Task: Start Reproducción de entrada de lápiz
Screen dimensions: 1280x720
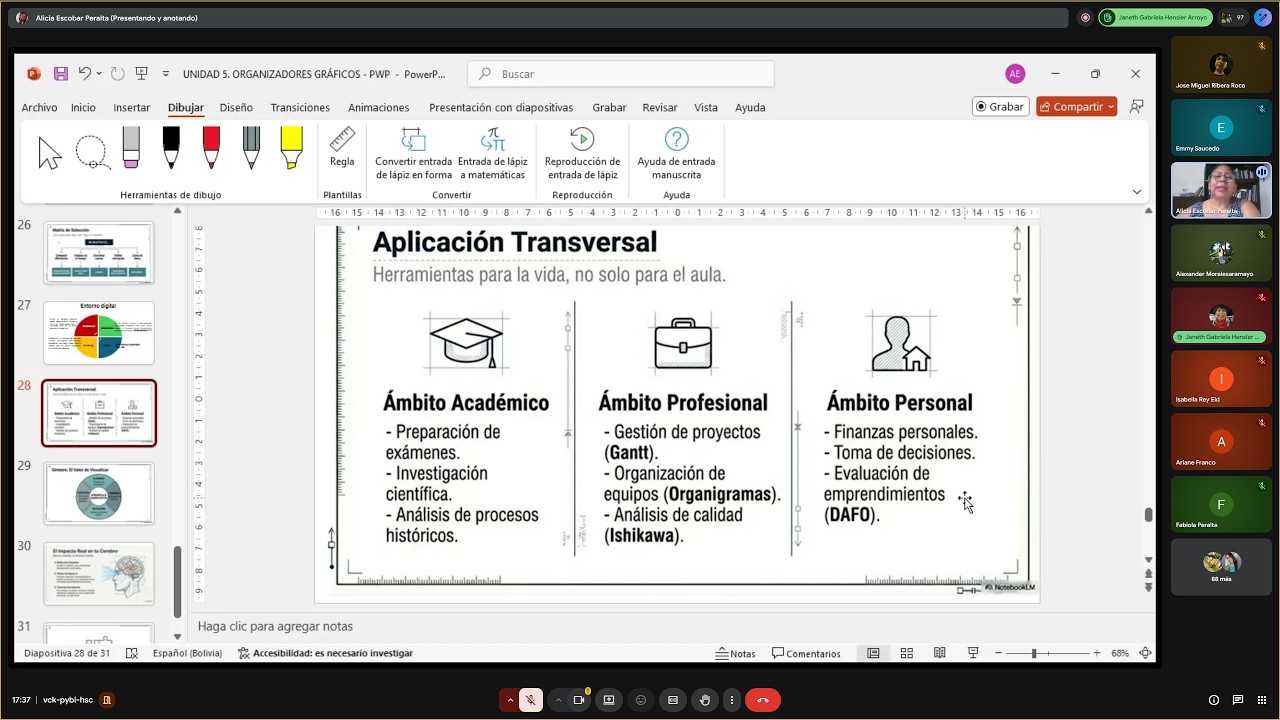Action: 582,154
